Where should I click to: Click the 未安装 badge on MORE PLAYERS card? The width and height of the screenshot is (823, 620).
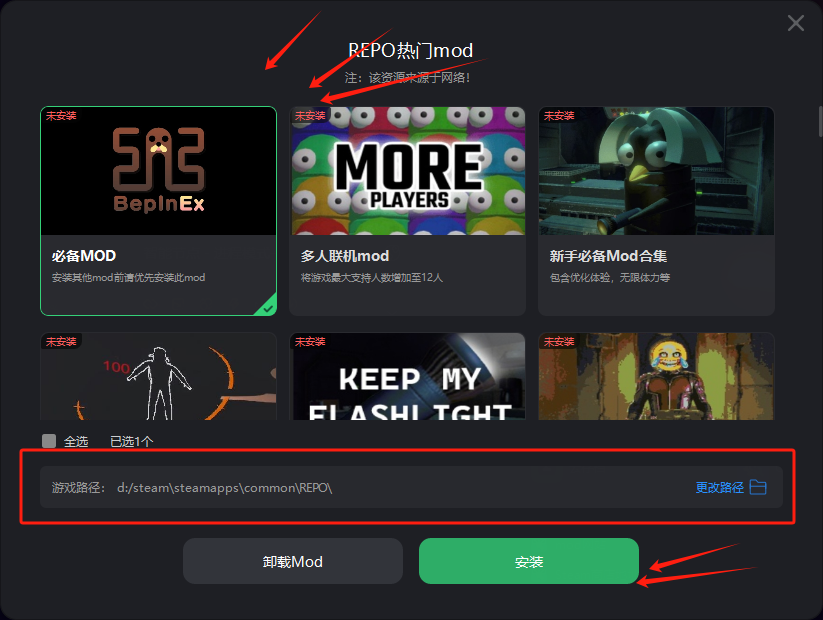[x=310, y=115]
